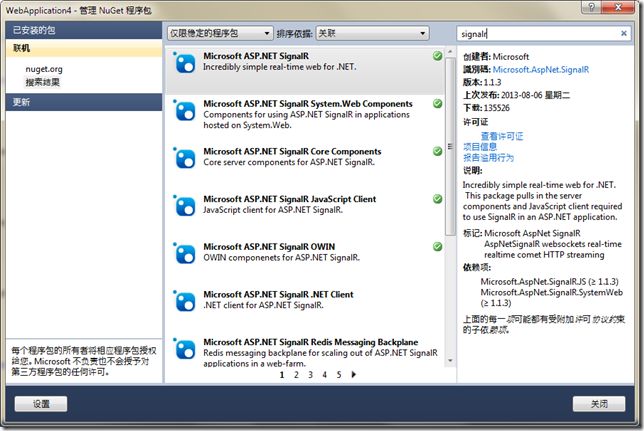Open the 排序依据 关联 sort dropdown
This screenshot has height=431, width=644.
point(373,33)
